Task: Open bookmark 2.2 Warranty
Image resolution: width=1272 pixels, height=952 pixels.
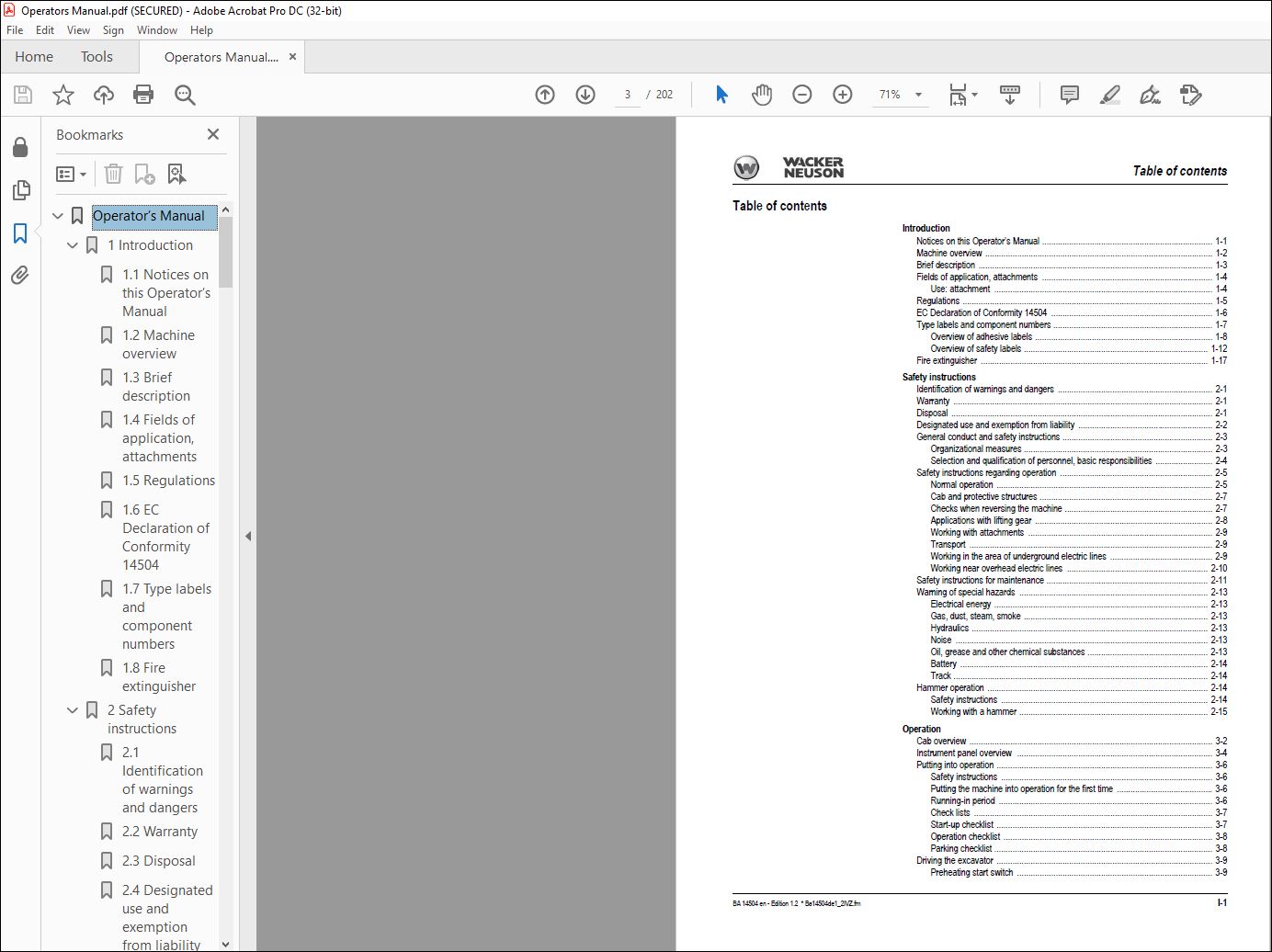Action: click(x=159, y=832)
